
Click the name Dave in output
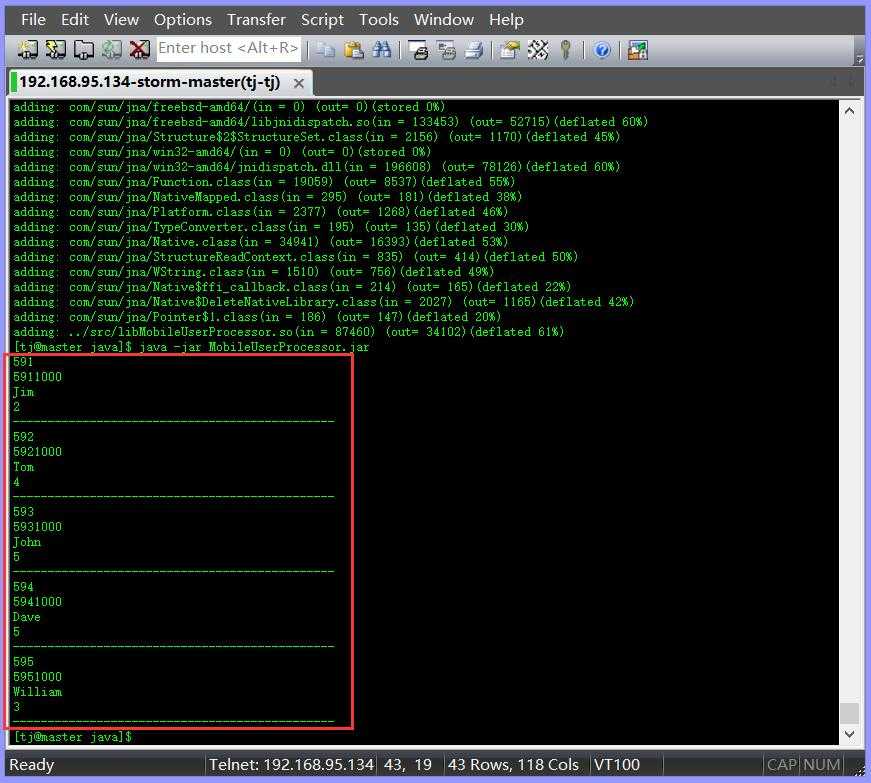pyautogui.click(x=27, y=617)
